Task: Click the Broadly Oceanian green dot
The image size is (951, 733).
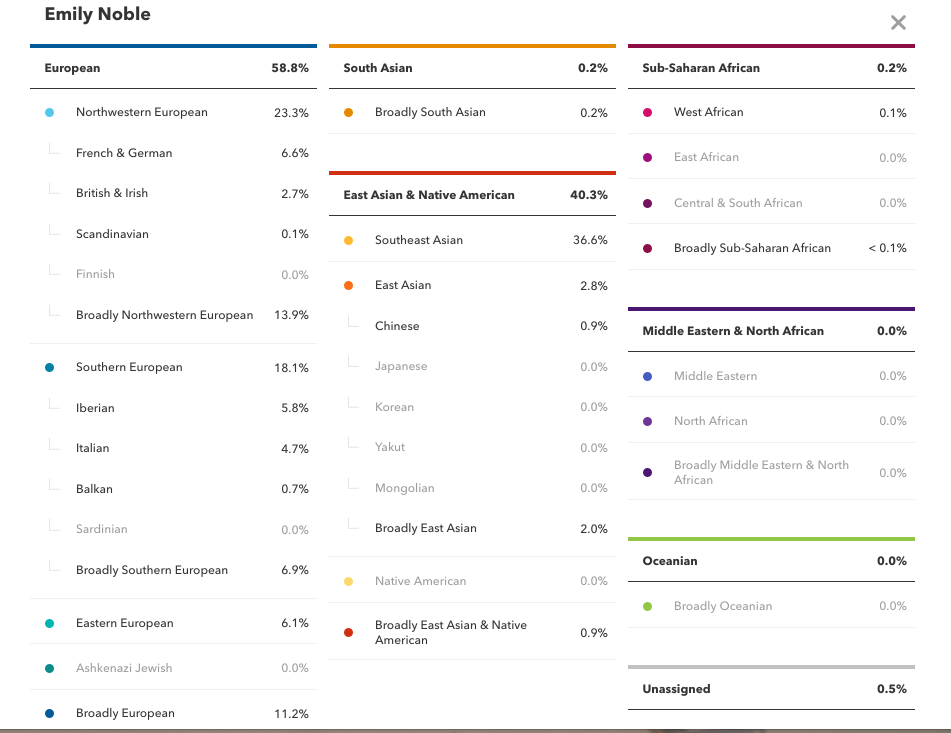Action: [648, 607]
